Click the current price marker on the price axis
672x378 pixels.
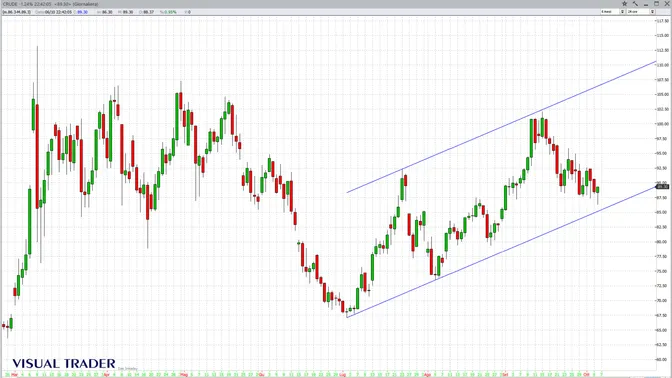(x=663, y=187)
